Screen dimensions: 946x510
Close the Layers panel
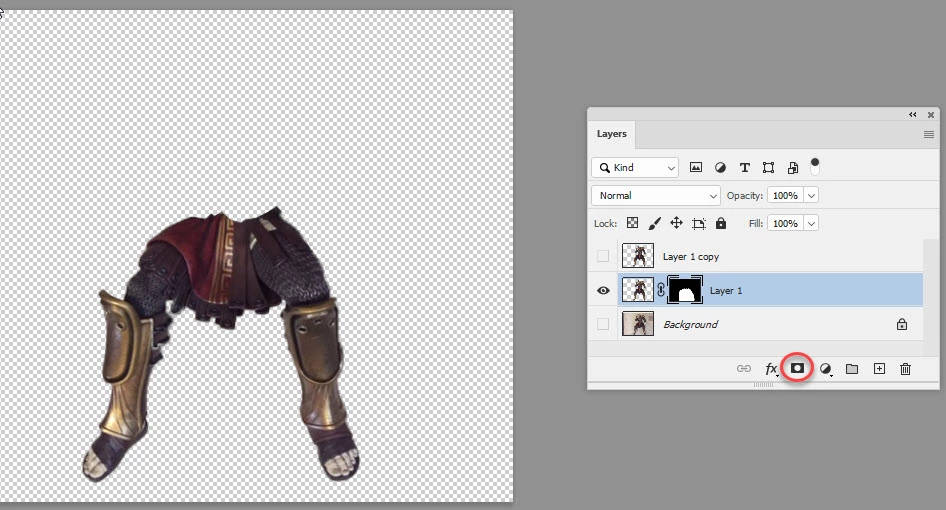931,115
